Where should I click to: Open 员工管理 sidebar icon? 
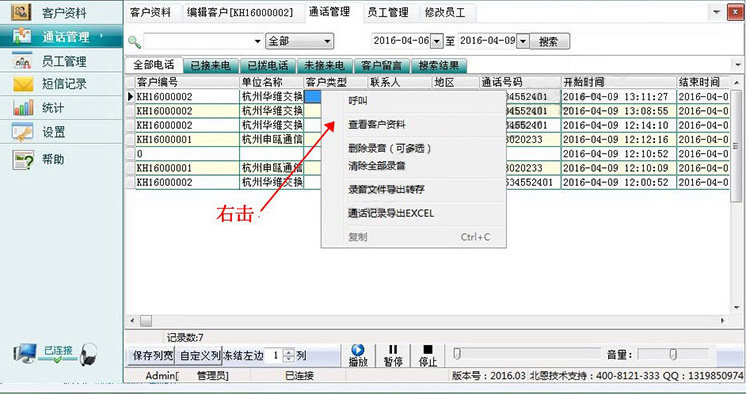point(22,61)
